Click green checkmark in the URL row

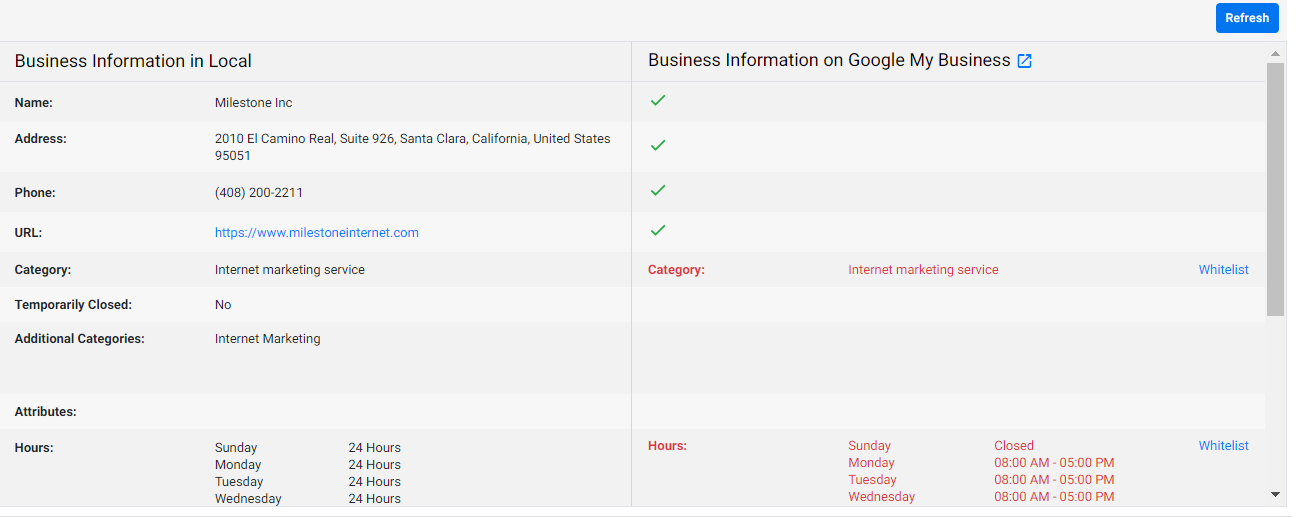pyautogui.click(x=658, y=231)
